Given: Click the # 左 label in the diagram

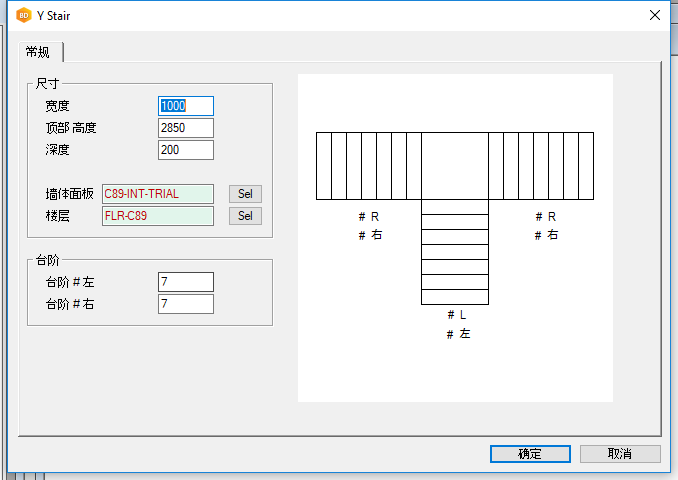Looking at the screenshot, I should click(458, 334).
